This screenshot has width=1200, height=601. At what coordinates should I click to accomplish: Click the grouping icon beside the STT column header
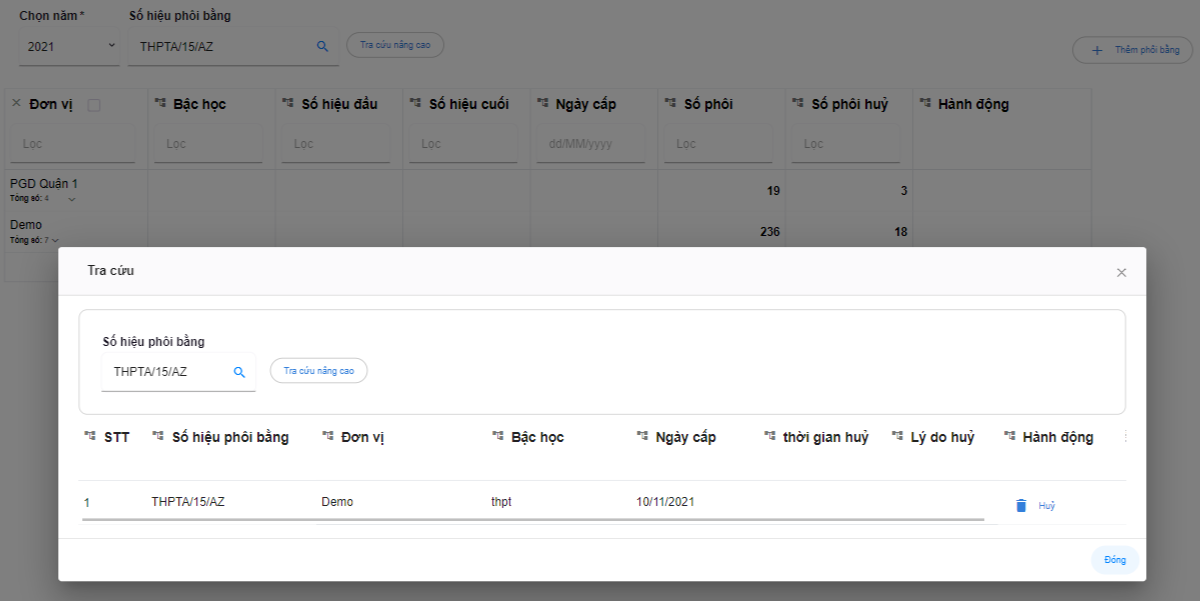point(90,437)
